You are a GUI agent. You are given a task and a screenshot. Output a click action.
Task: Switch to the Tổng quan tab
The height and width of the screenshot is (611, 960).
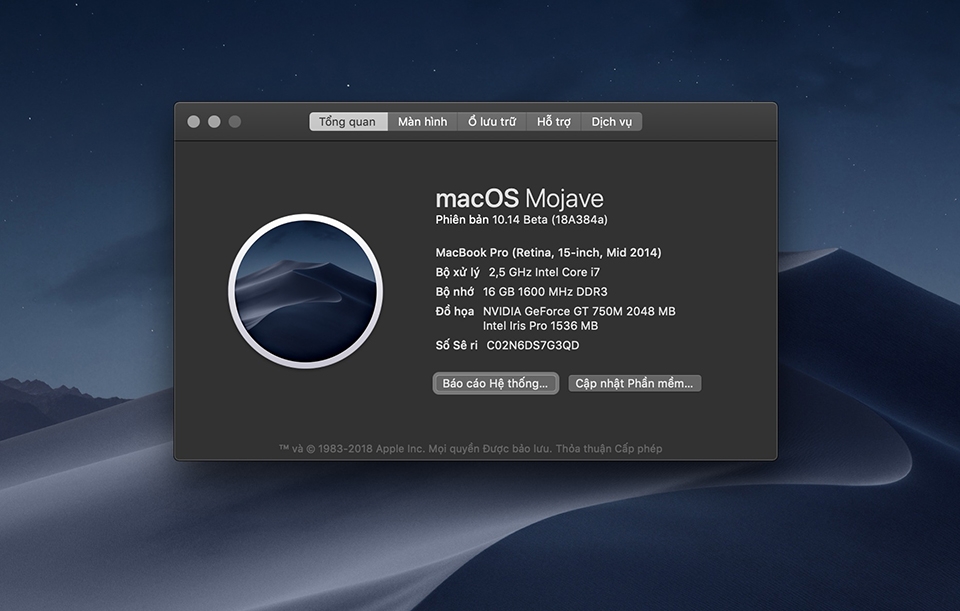click(348, 122)
